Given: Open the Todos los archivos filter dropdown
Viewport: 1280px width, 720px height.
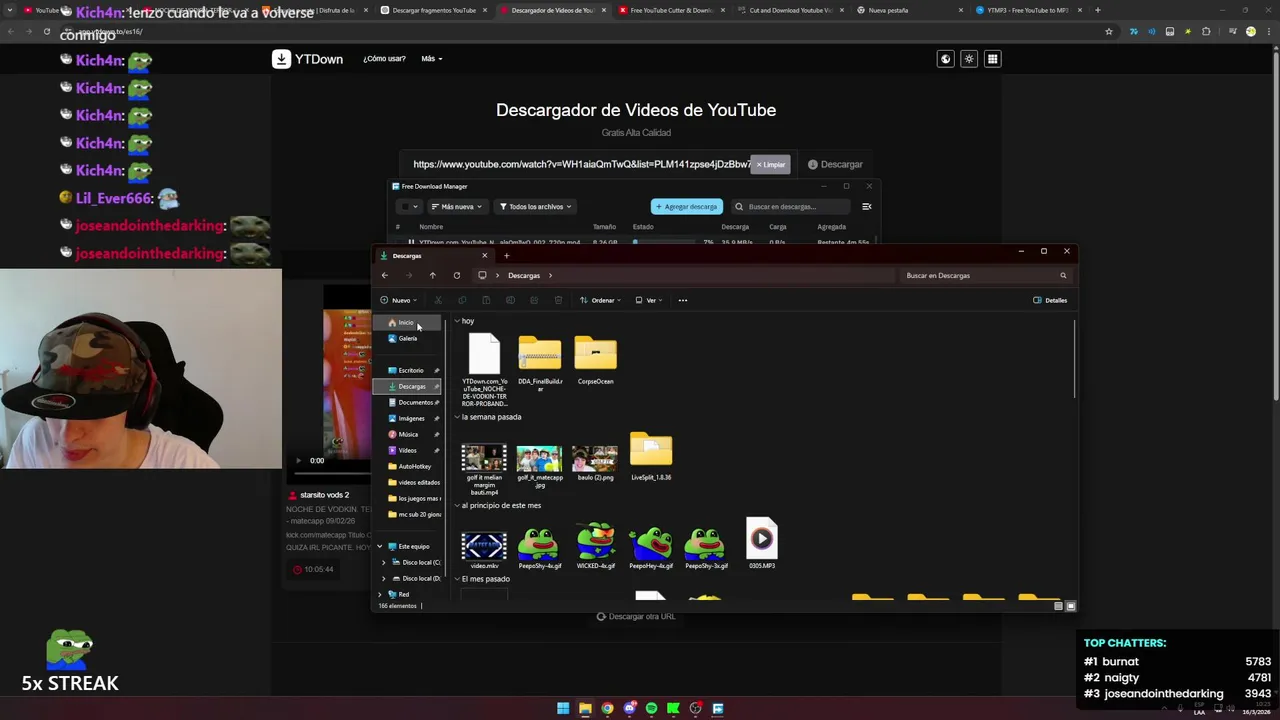Looking at the screenshot, I should (x=536, y=207).
